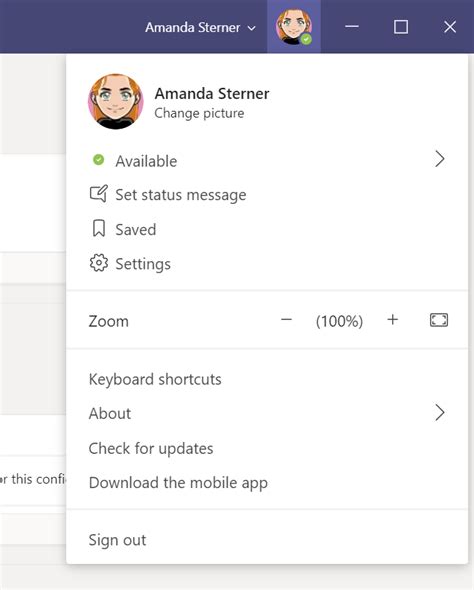The image size is (474, 590).
Task: Open the About submenu
Action: pos(267,414)
